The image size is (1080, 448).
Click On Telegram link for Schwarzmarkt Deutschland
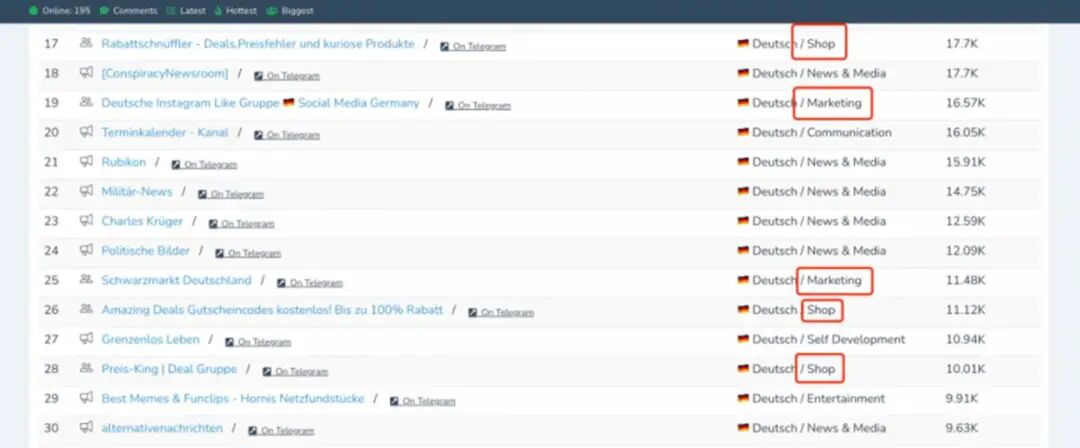click(x=309, y=283)
